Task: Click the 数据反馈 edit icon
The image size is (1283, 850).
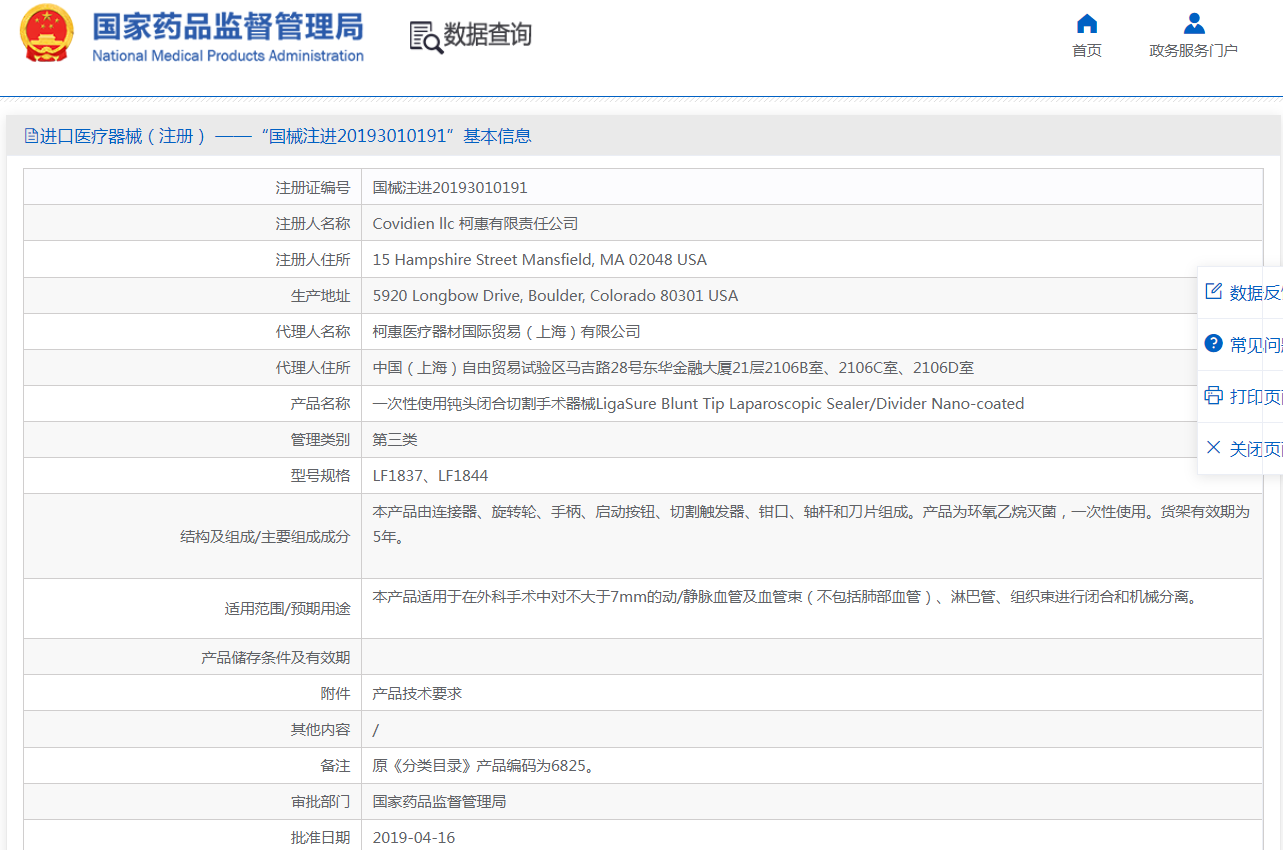Action: (x=1214, y=291)
